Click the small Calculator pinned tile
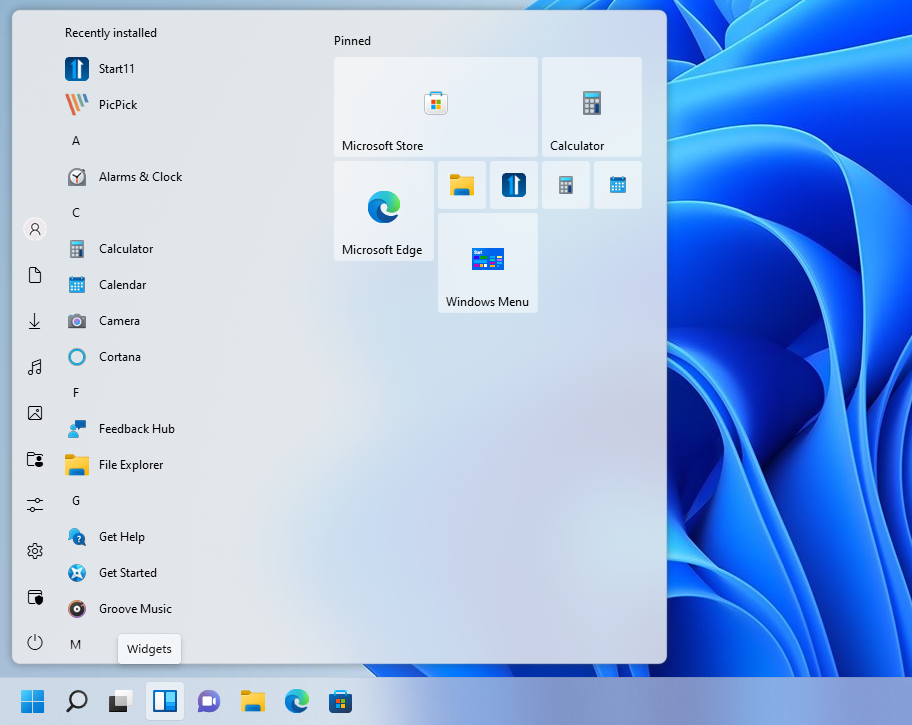 pos(566,185)
